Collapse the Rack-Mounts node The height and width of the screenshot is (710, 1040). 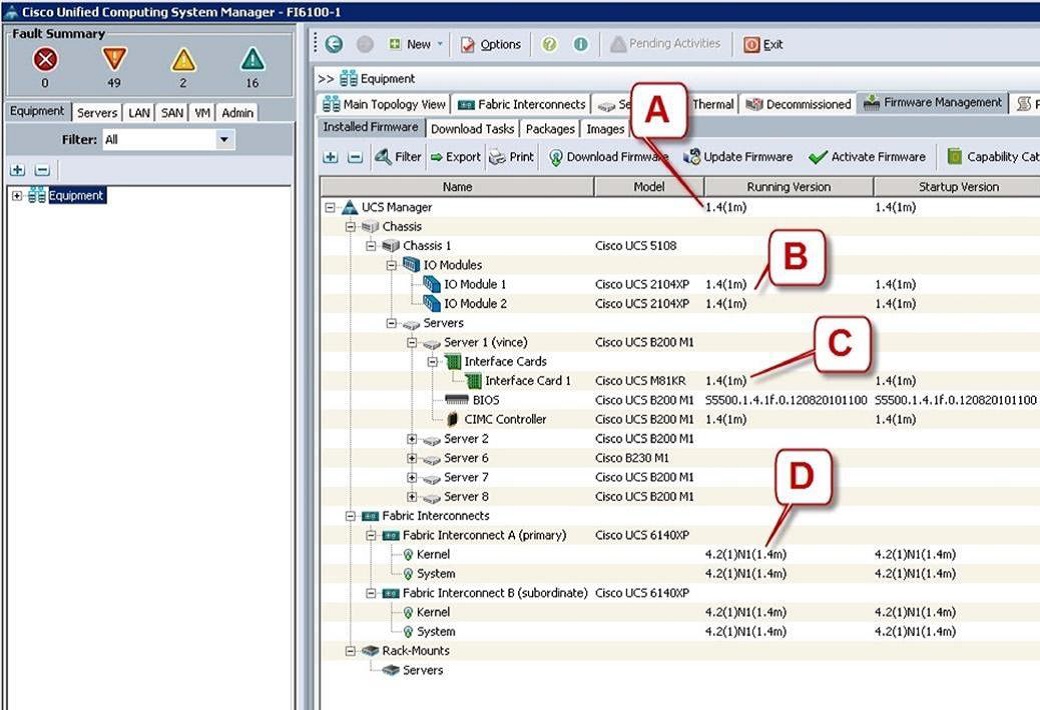coord(350,651)
